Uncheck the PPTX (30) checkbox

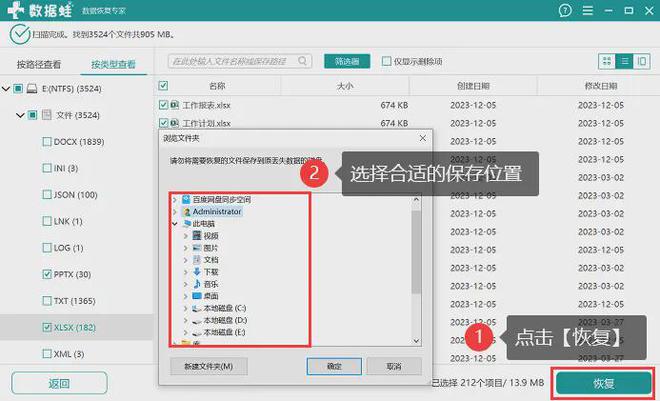[47, 274]
